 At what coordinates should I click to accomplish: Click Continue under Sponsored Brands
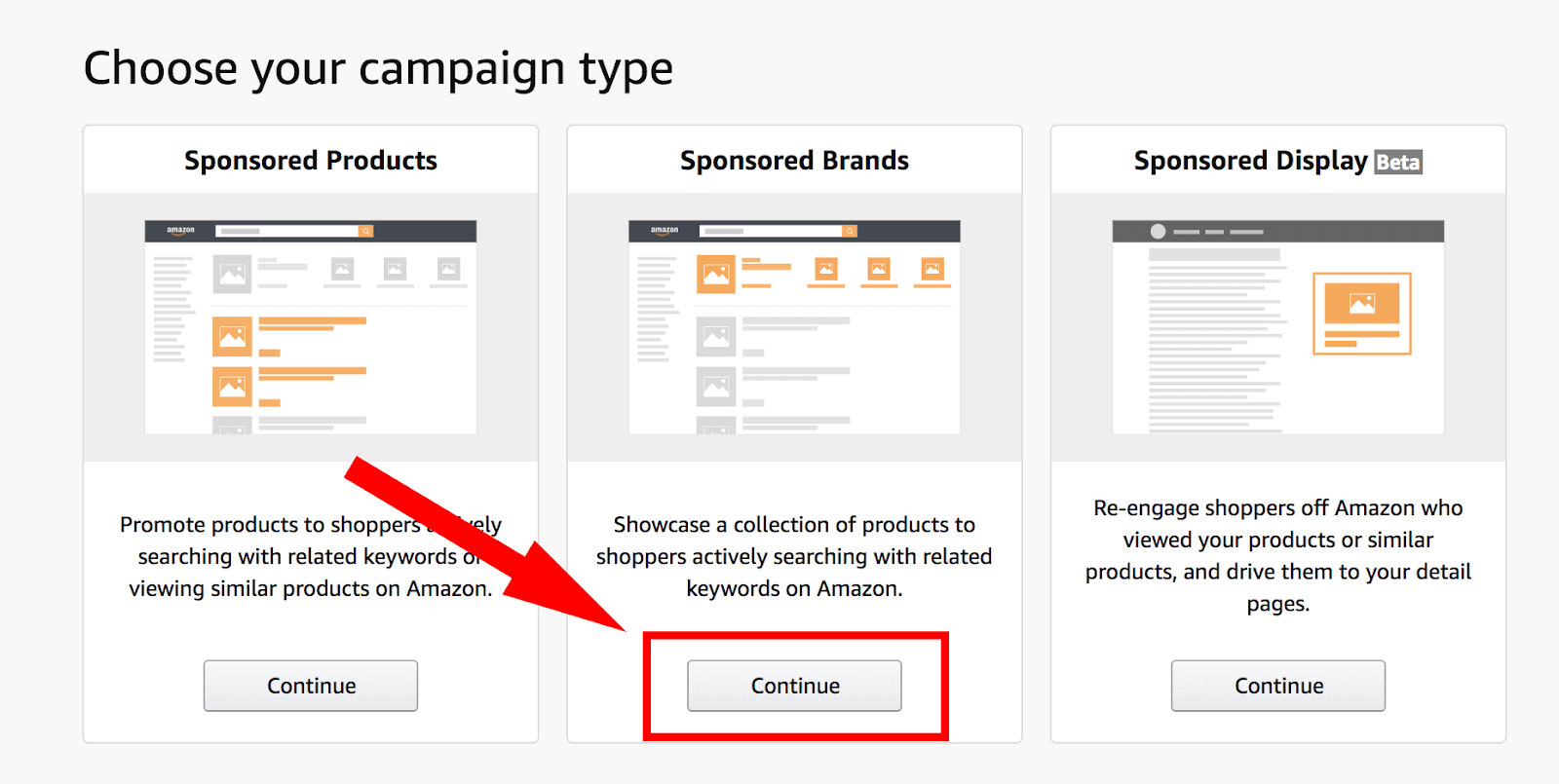pyautogui.click(x=794, y=686)
